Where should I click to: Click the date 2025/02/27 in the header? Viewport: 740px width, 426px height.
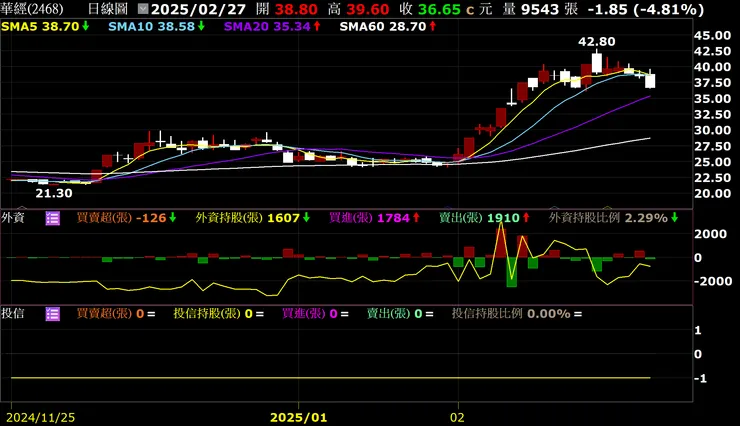tap(198, 9)
